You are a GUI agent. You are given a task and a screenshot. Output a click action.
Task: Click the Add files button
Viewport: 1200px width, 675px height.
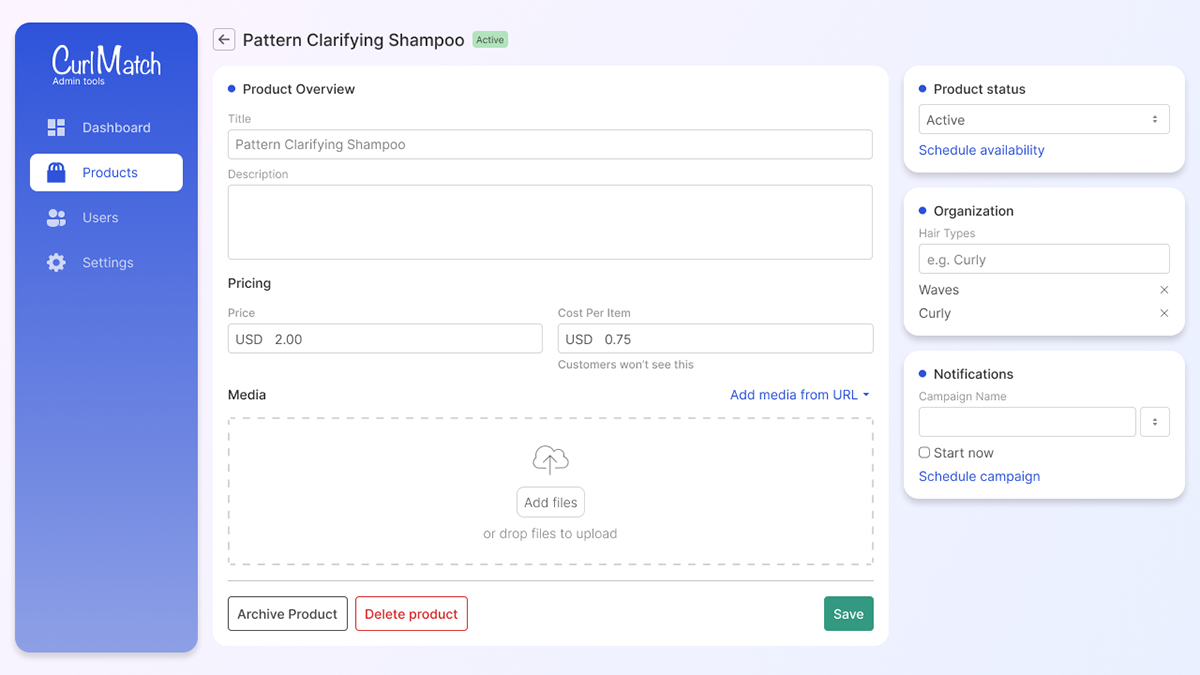pyautogui.click(x=551, y=503)
